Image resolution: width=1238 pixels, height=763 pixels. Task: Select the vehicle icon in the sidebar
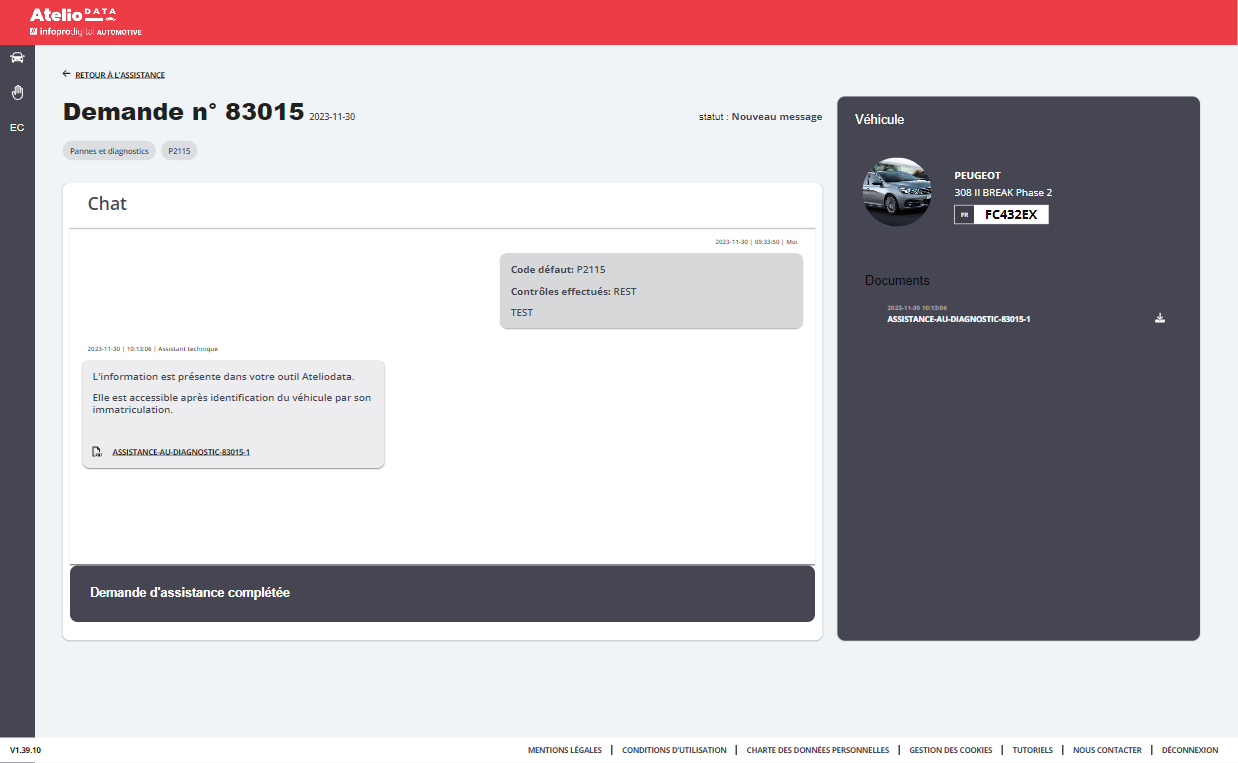coord(17,57)
